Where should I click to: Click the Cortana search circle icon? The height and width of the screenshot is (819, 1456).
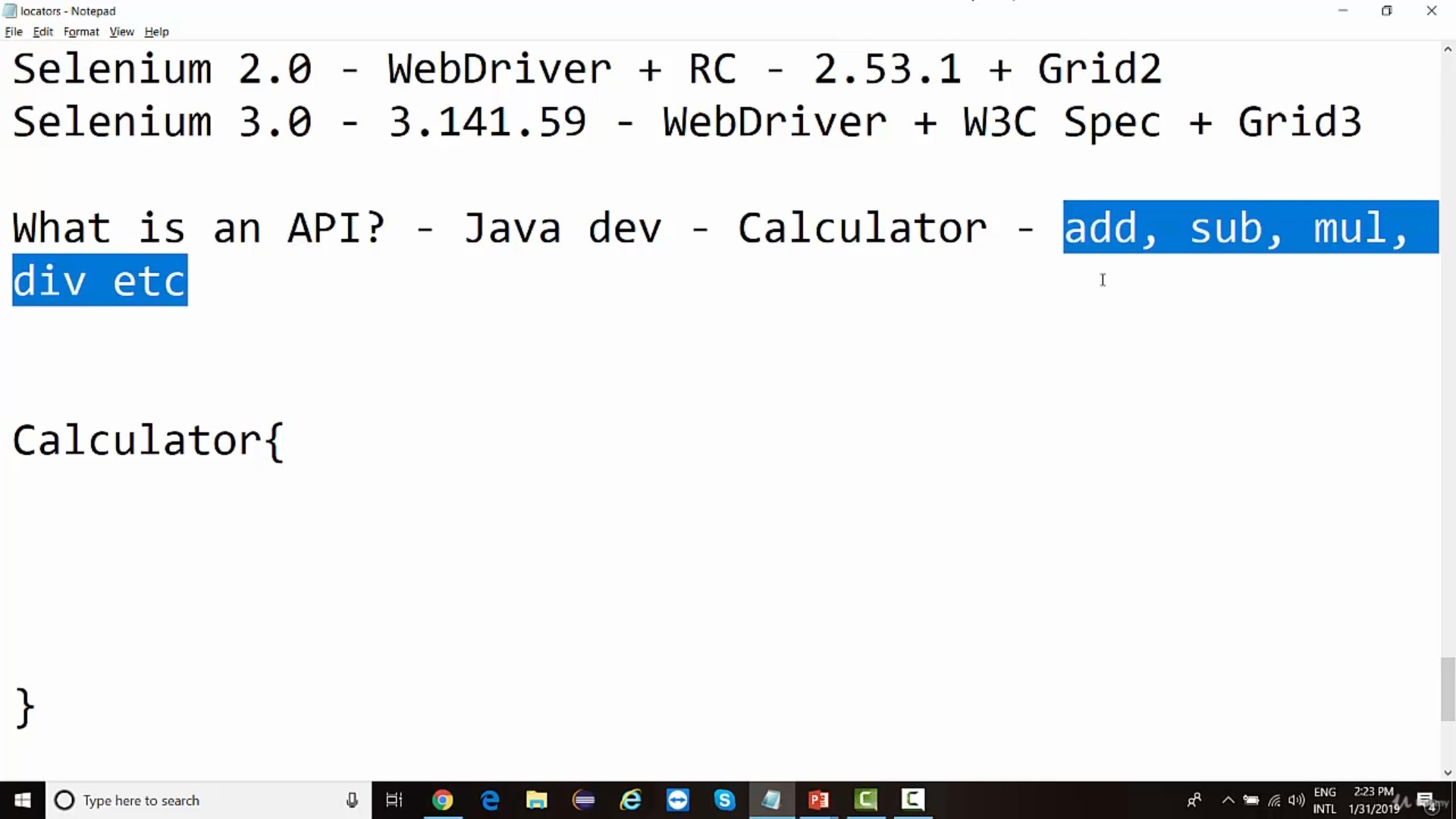click(64, 800)
